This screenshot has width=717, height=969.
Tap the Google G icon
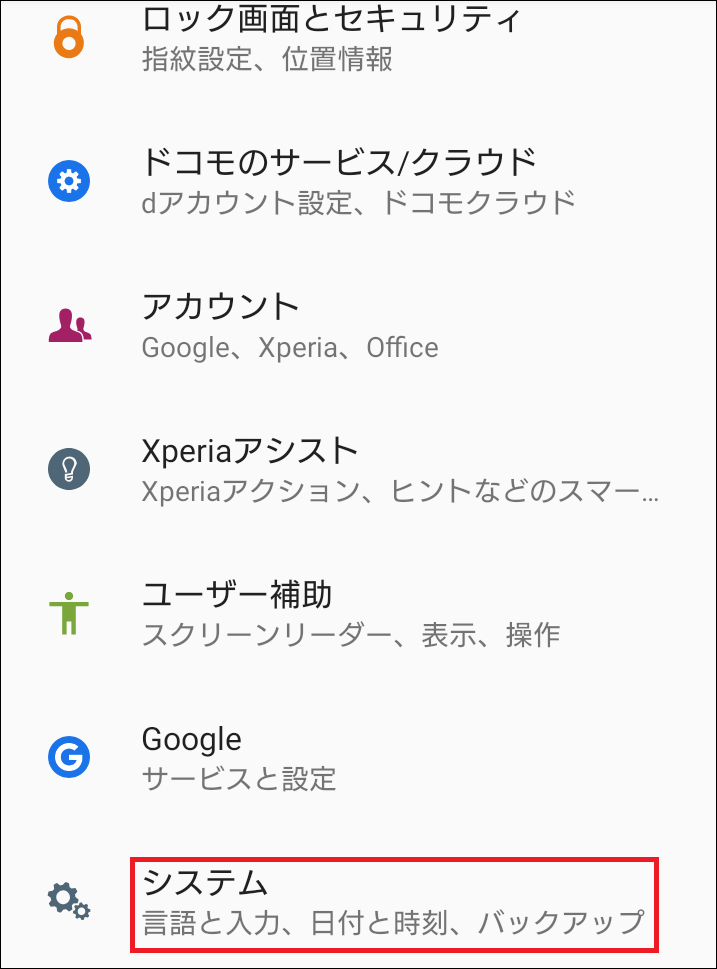pyautogui.click(x=68, y=758)
